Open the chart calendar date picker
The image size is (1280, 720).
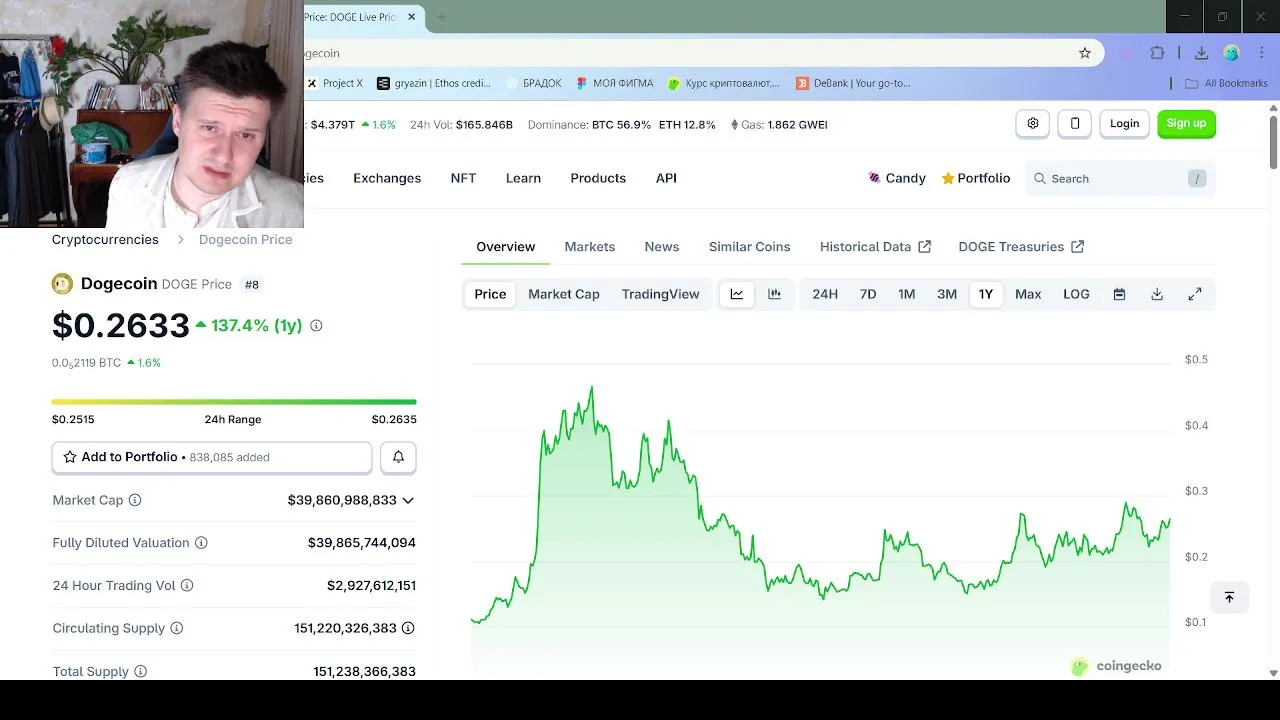(1120, 294)
